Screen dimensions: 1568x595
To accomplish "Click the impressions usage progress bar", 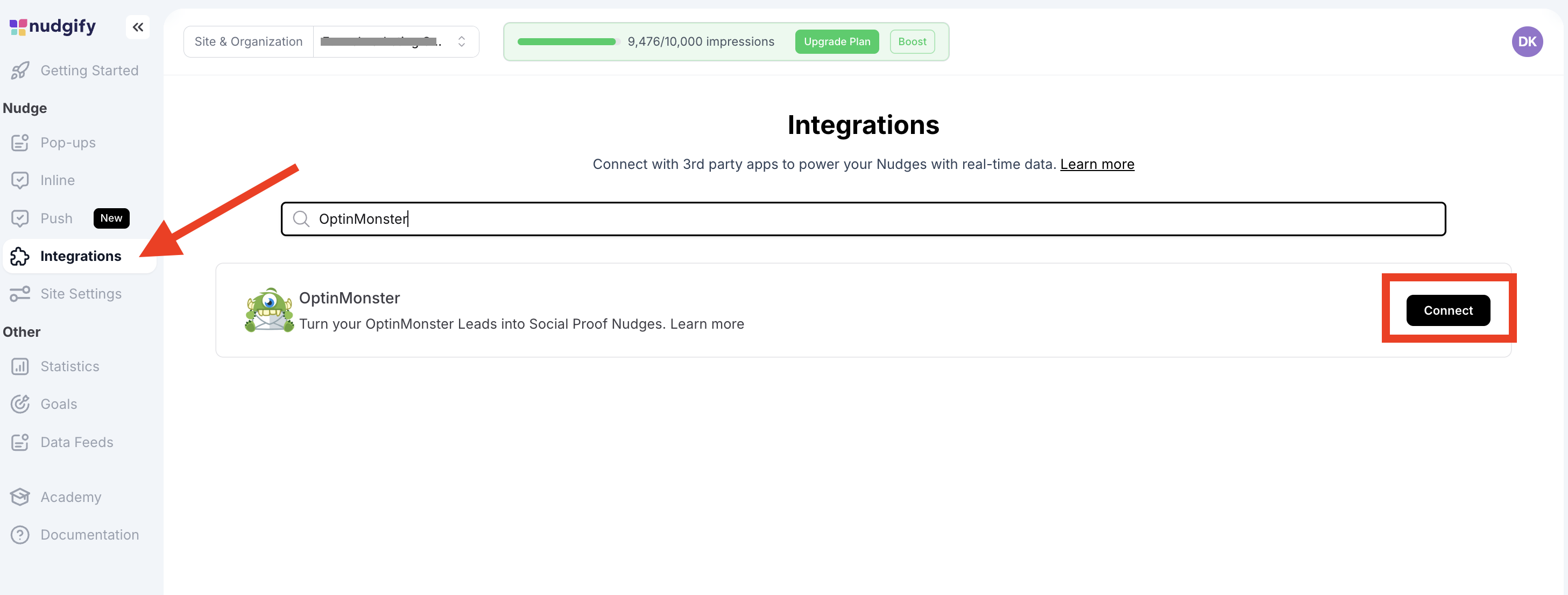I will 567,41.
